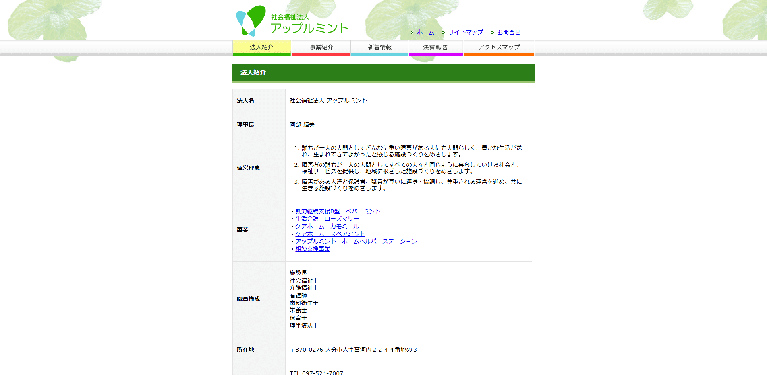
Task: Open the last short underlined facility link
Action: [x=313, y=249]
